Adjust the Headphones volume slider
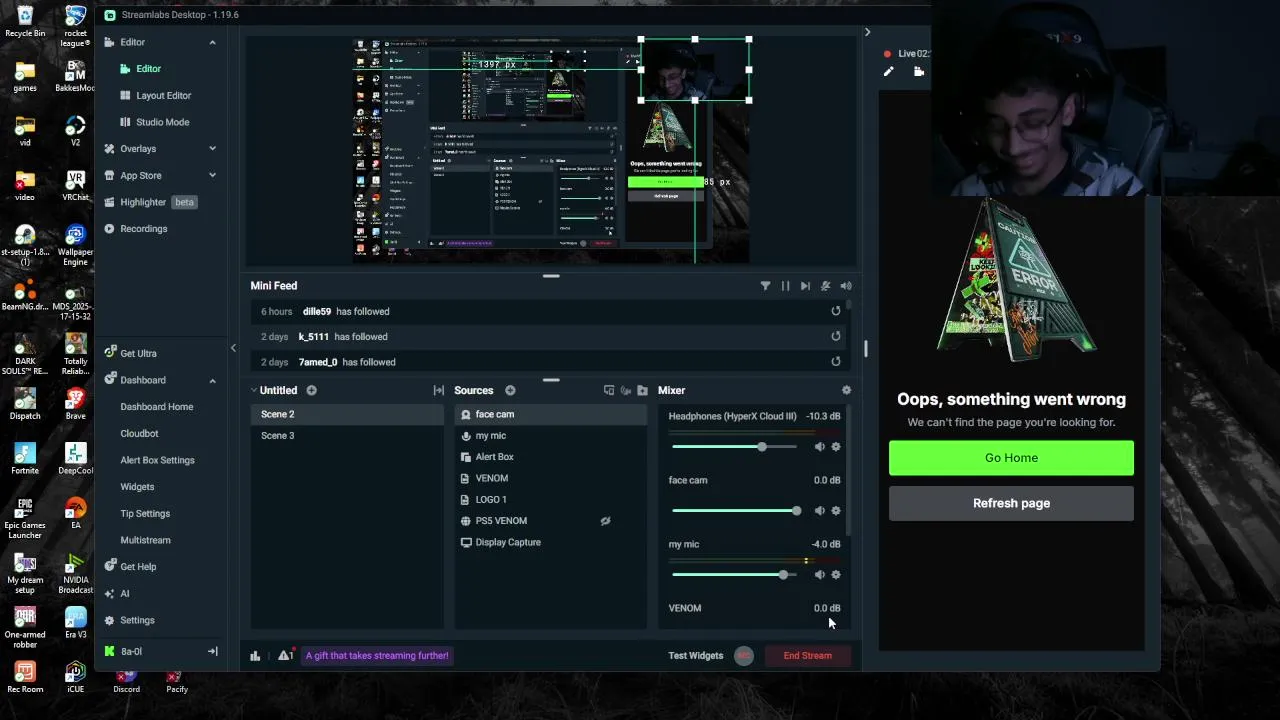The width and height of the screenshot is (1280, 720). [x=736, y=446]
